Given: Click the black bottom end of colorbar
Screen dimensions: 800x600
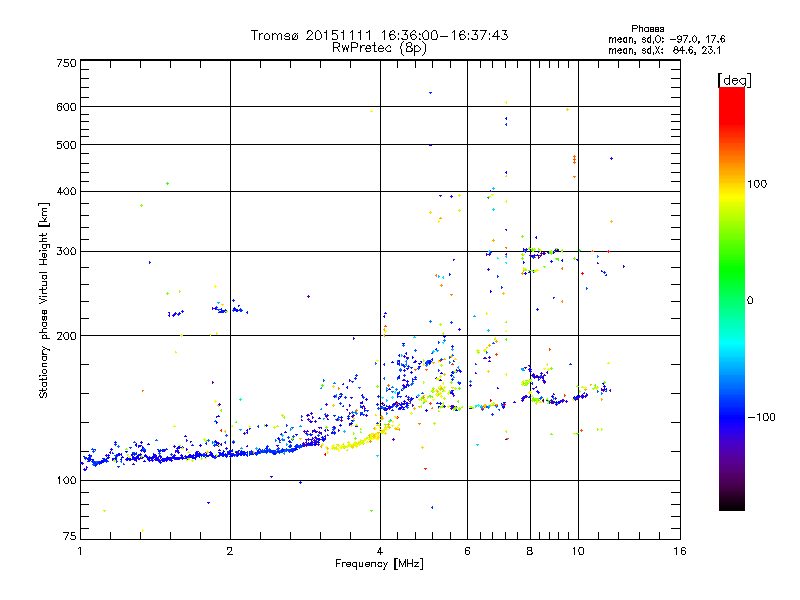Looking at the screenshot, I should coord(732,503).
